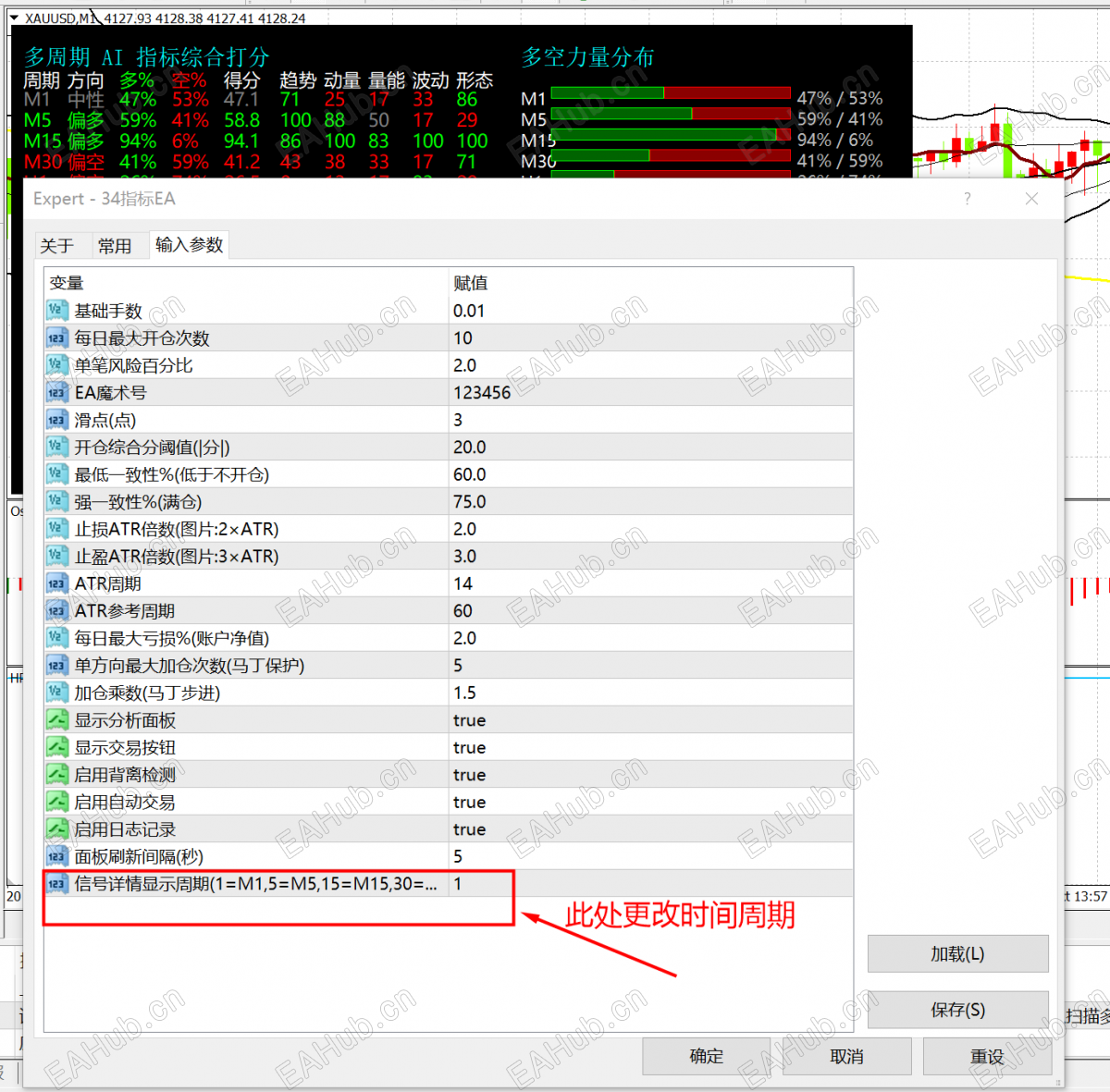Open the XAUUSD,M1 chart title arrow
1110x1092 pixels.
[14, 18]
